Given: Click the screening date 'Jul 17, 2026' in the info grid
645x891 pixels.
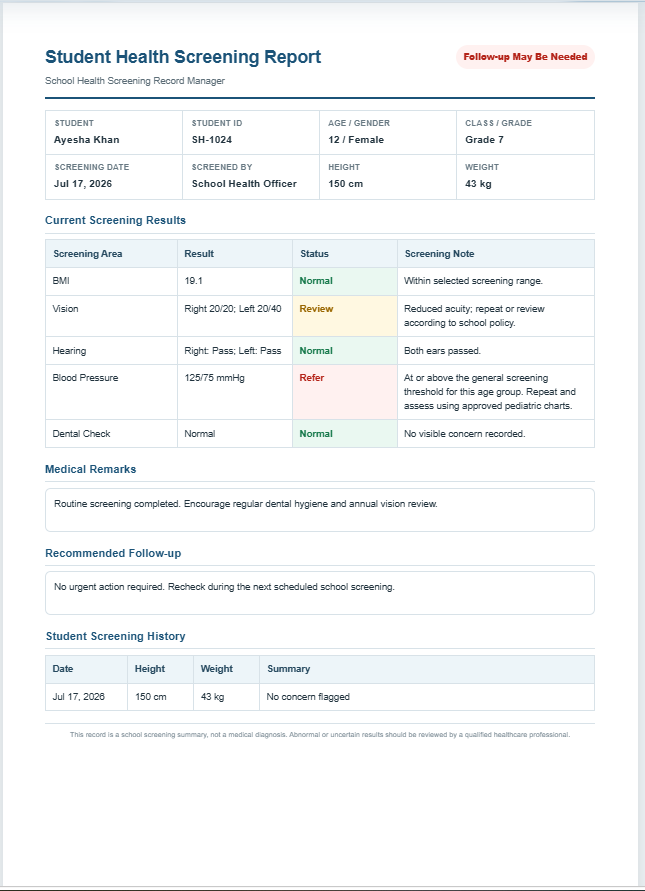Looking at the screenshot, I should 83,184.
